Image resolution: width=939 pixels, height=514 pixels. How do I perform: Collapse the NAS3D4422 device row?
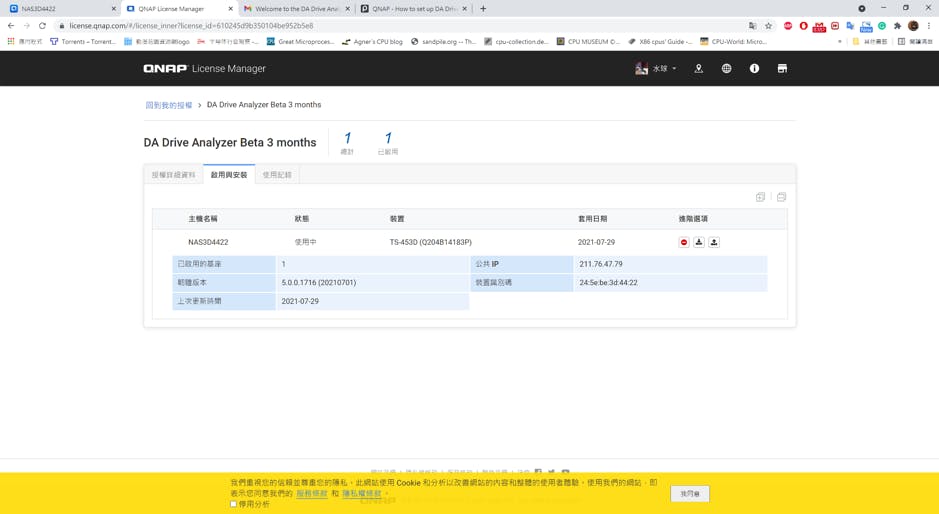coord(208,242)
